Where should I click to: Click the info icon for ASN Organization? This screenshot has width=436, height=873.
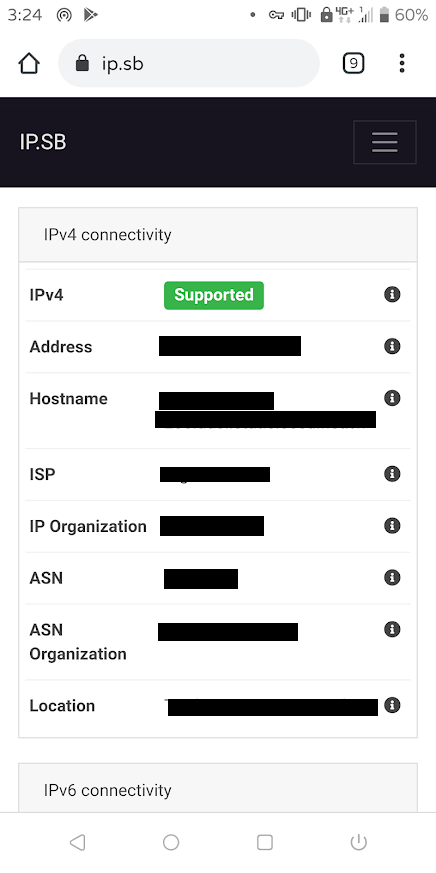point(392,629)
